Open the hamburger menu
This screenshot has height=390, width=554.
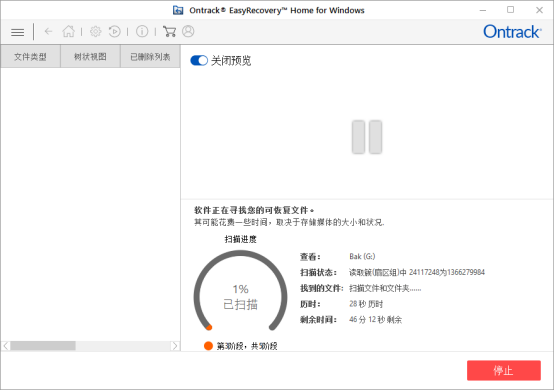coord(18,32)
